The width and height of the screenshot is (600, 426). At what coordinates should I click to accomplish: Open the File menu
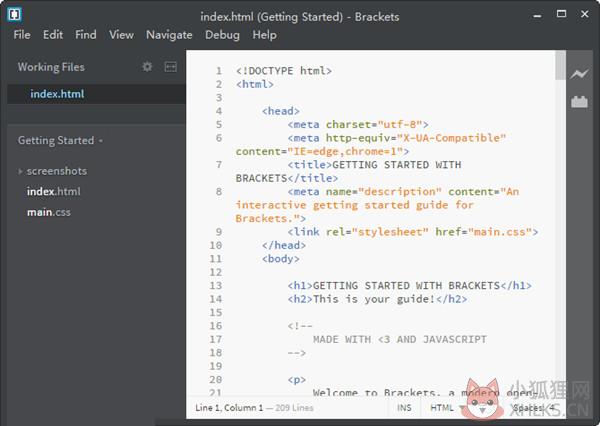click(x=22, y=35)
